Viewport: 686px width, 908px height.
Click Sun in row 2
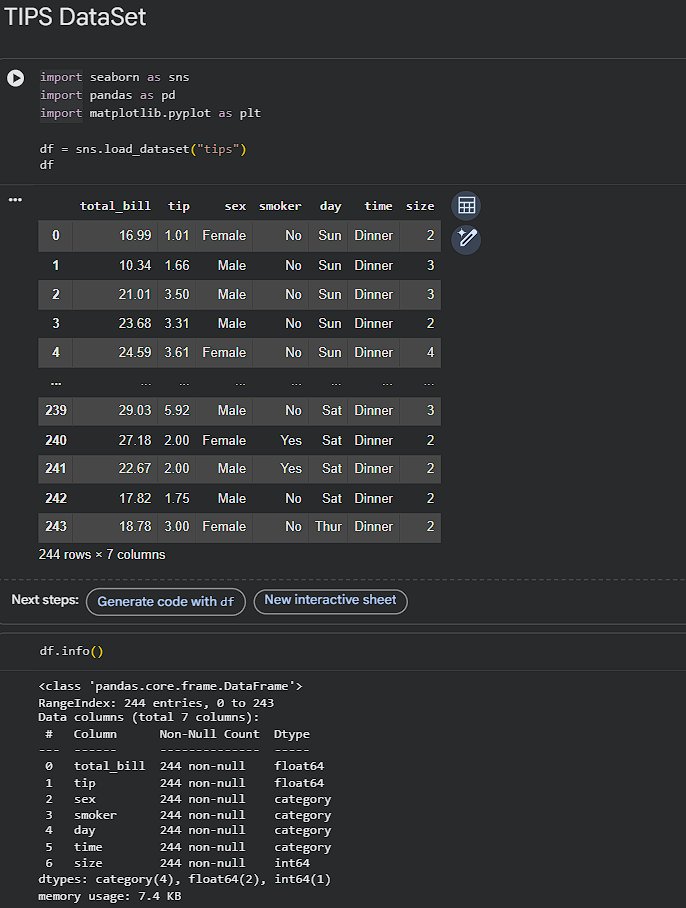pos(330,295)
